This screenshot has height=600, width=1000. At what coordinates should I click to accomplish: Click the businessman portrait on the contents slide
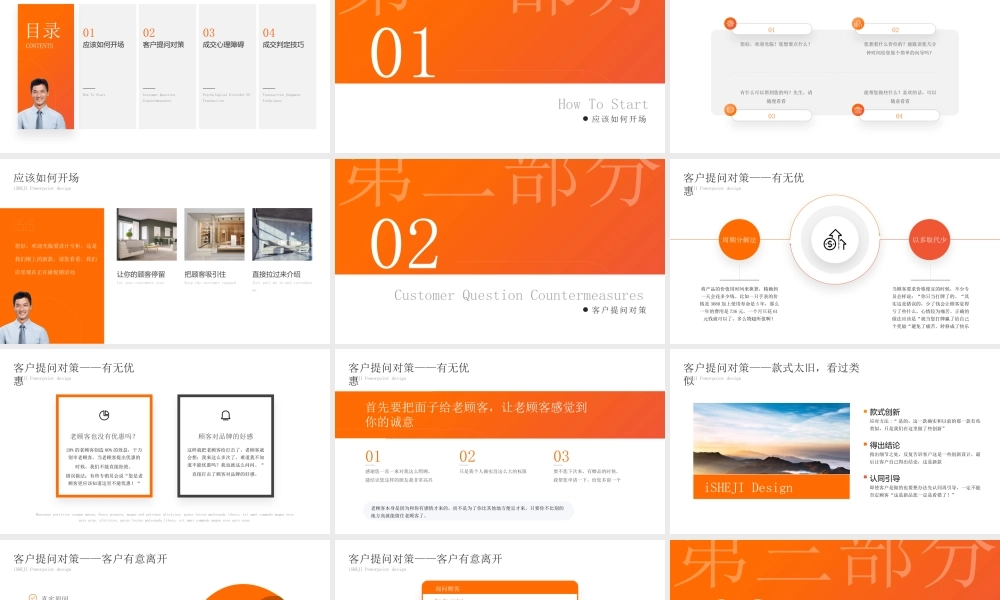[41, 104]
